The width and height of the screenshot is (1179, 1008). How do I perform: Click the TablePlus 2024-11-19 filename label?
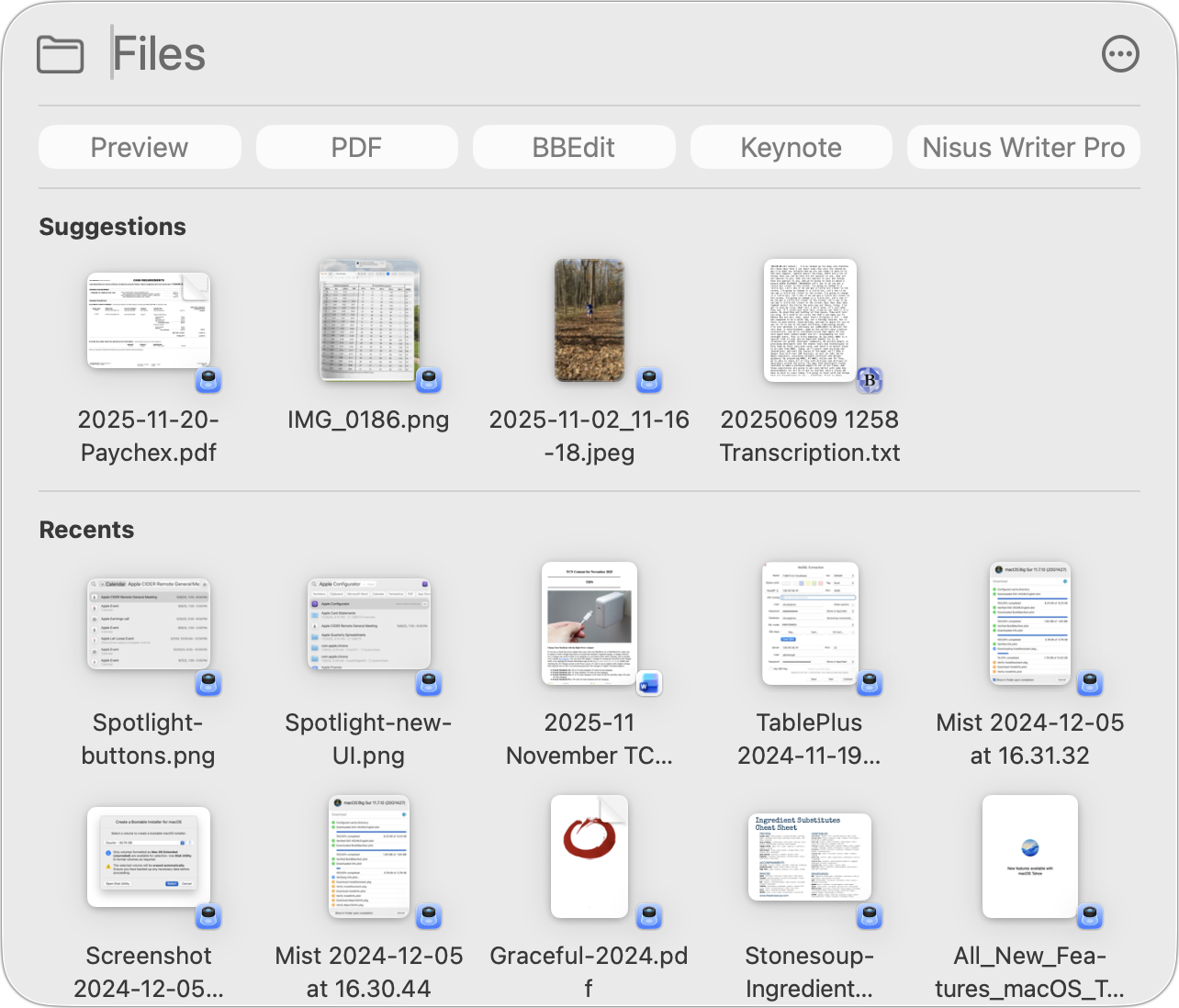(x=809, y=739)
